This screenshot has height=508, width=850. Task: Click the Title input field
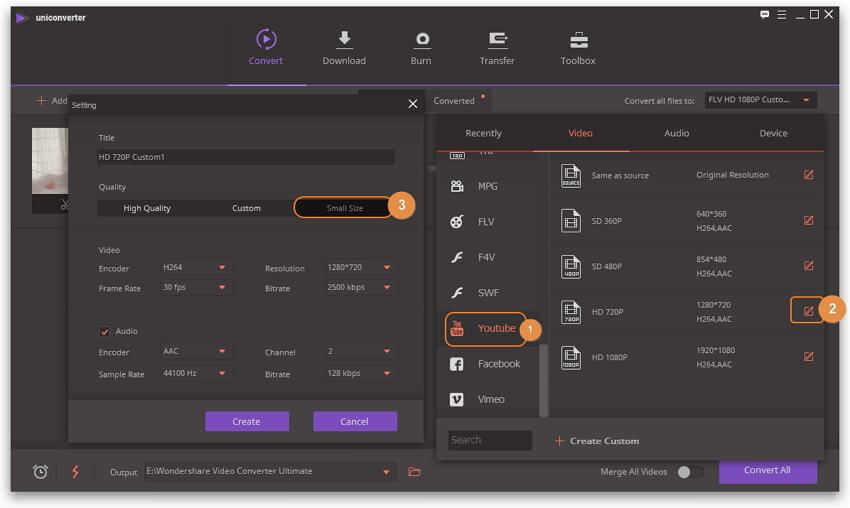coord(246,157)
